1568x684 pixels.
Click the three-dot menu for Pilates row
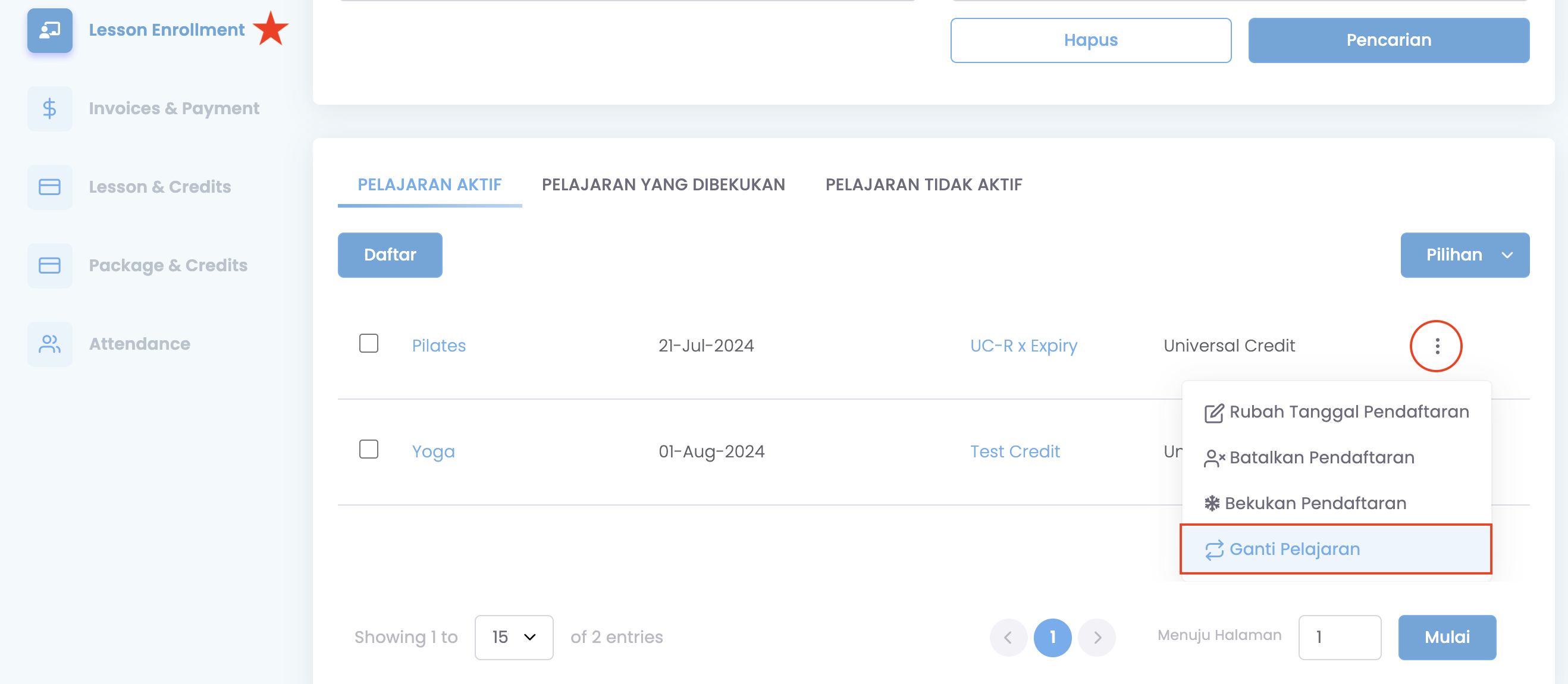coord(1436,346)
